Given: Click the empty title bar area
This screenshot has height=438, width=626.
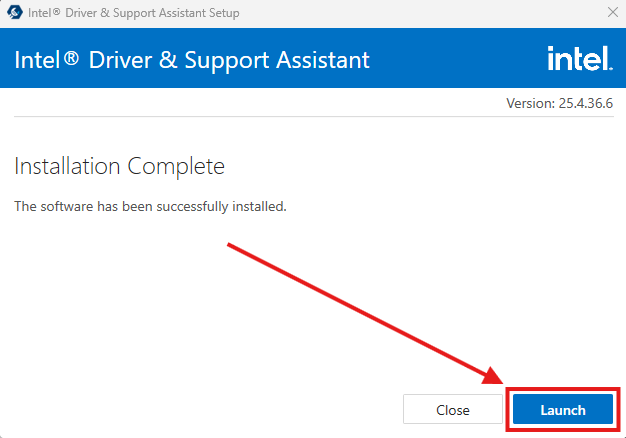Looking at the screenshot, I should tap(419, 13).
